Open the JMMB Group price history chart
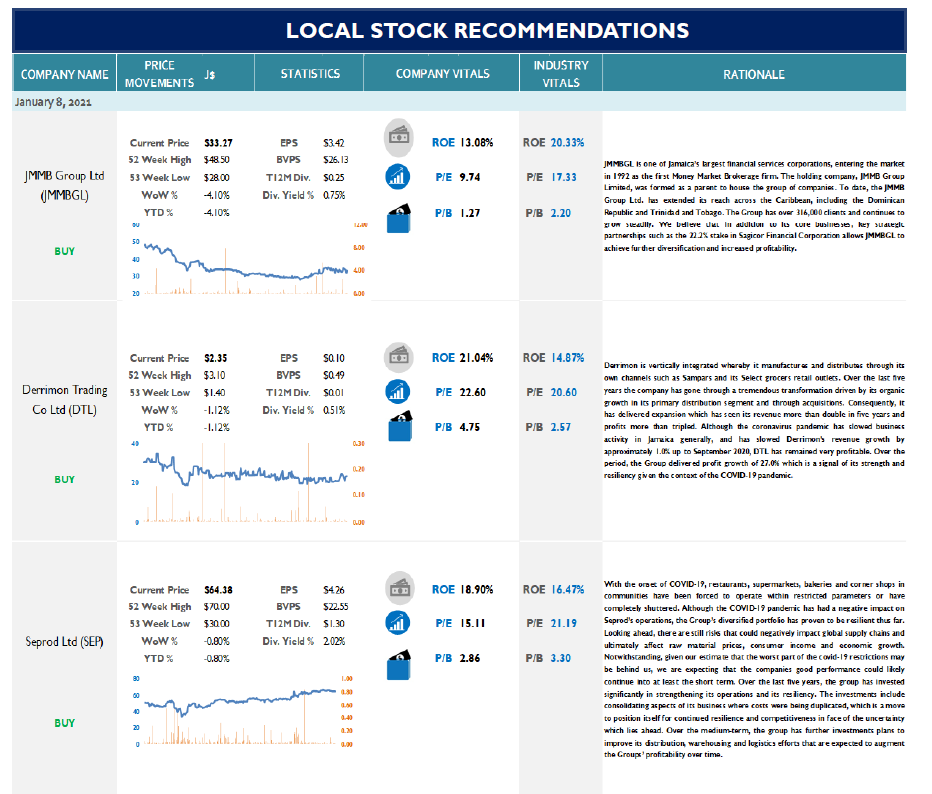Screen dimensions: 932x794 pos(248,259)
